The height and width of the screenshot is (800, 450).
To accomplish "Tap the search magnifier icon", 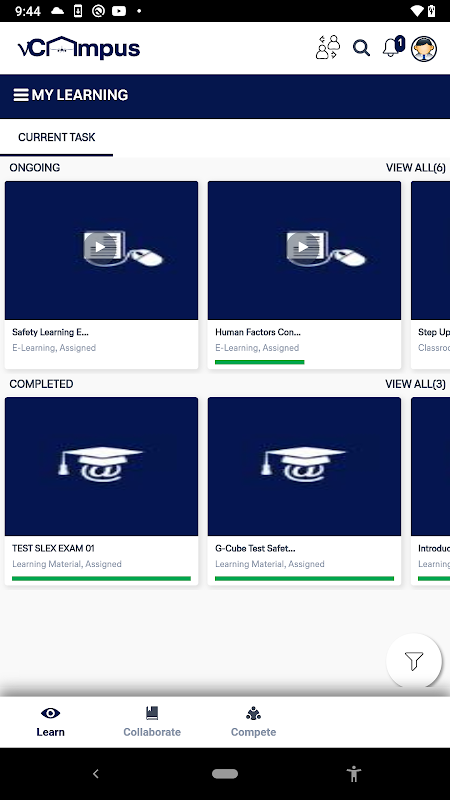I will 361,48.
